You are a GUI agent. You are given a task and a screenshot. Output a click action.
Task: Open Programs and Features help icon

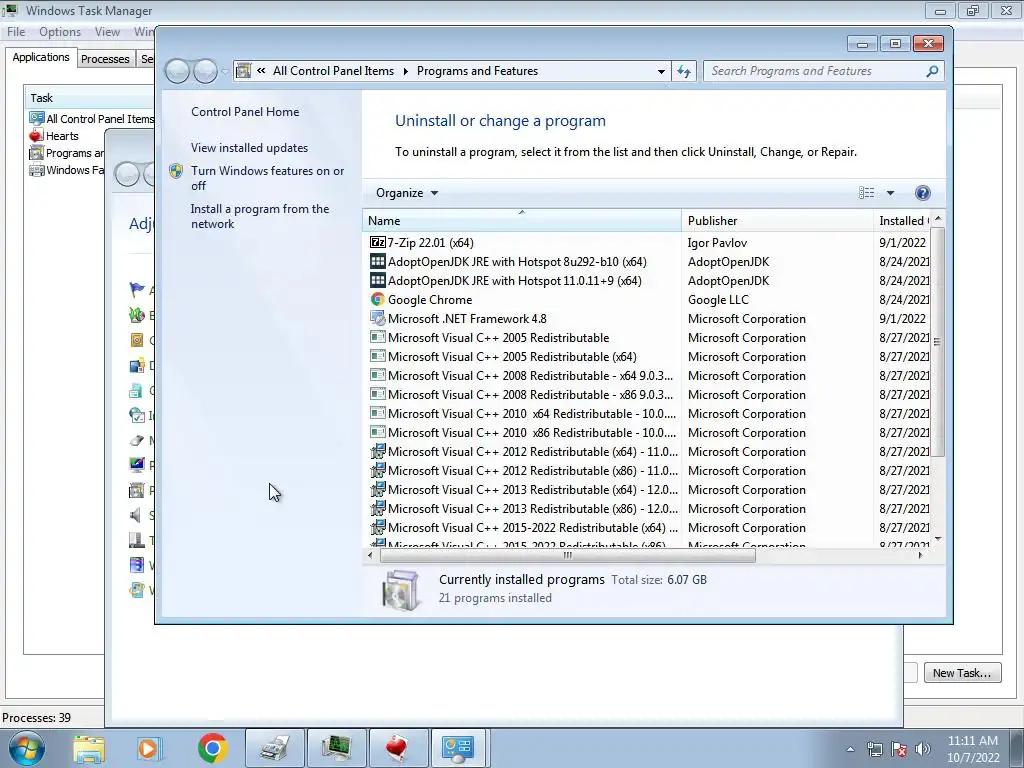click(922, 193)
